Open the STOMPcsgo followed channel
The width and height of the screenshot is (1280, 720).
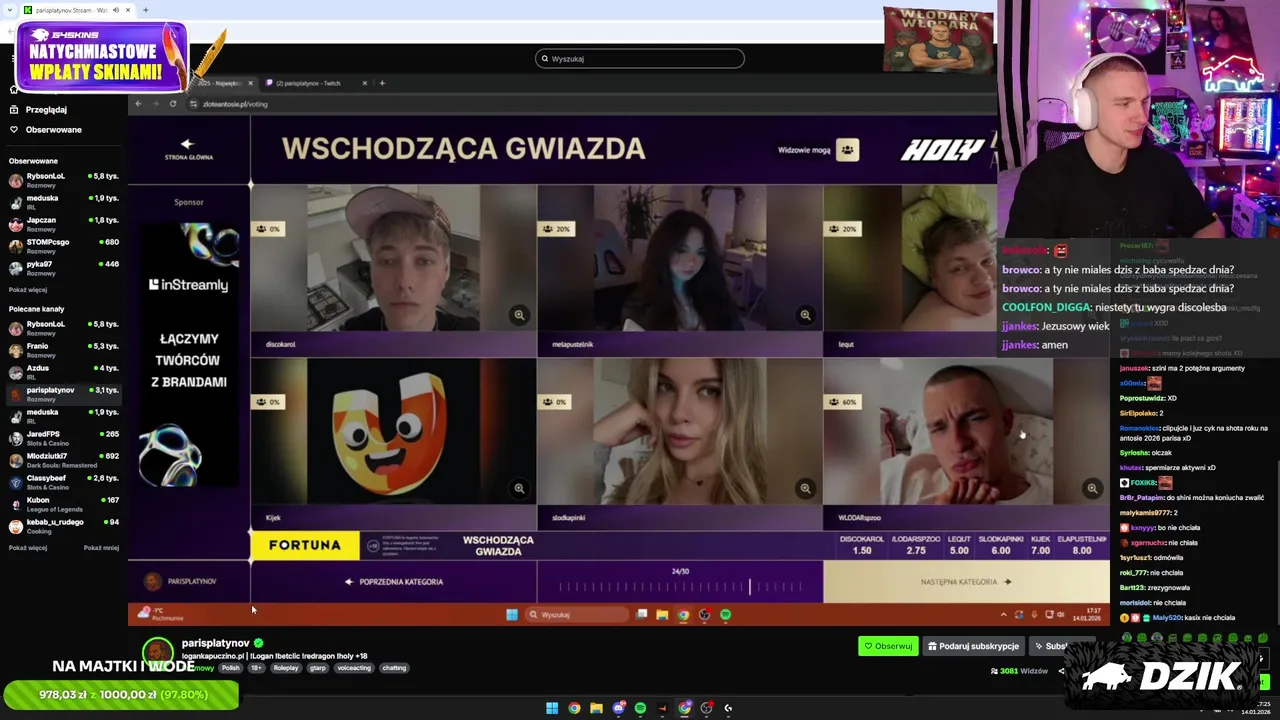[x=62, y=246]
